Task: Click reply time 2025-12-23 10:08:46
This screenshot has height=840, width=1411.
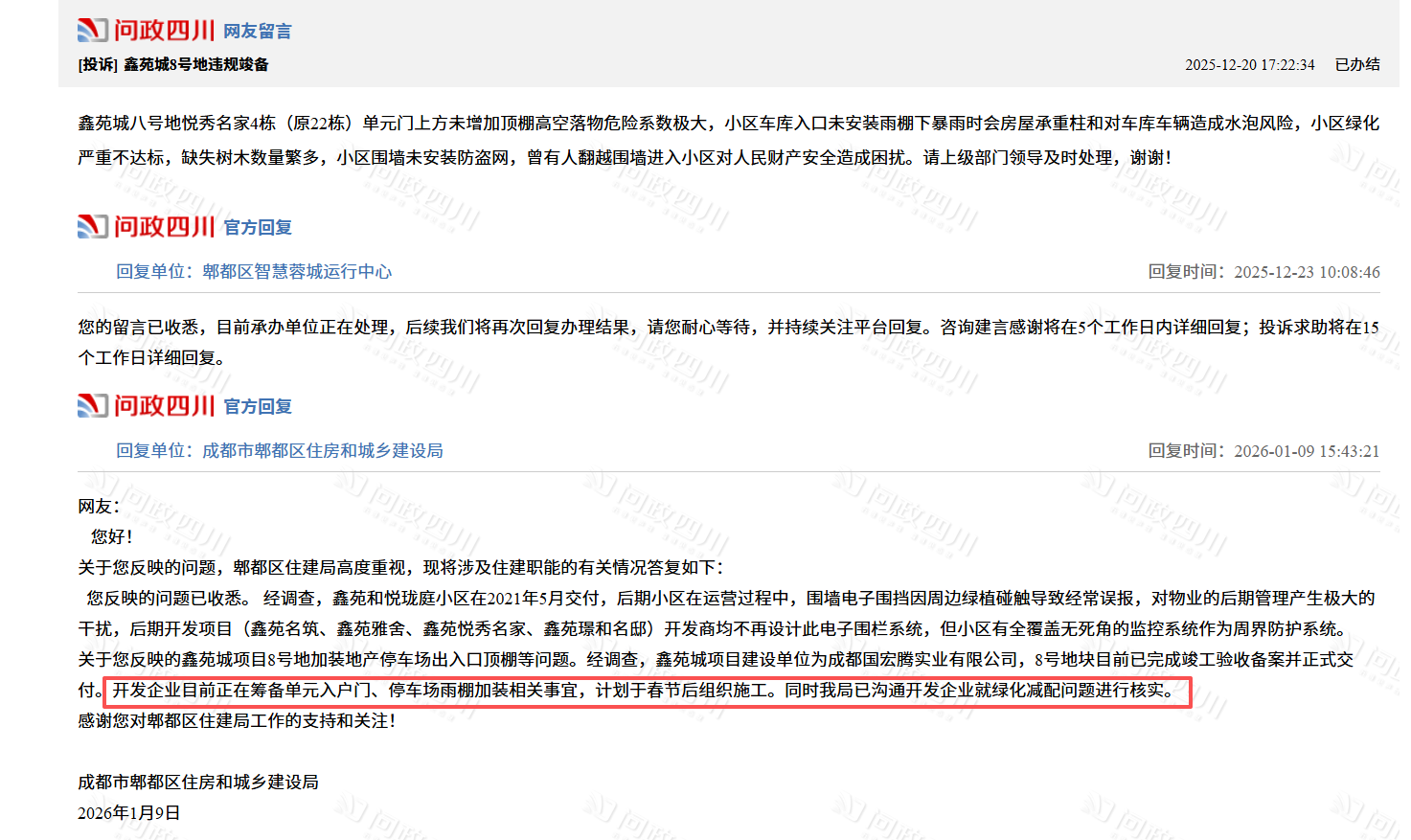Action: 1307,272
